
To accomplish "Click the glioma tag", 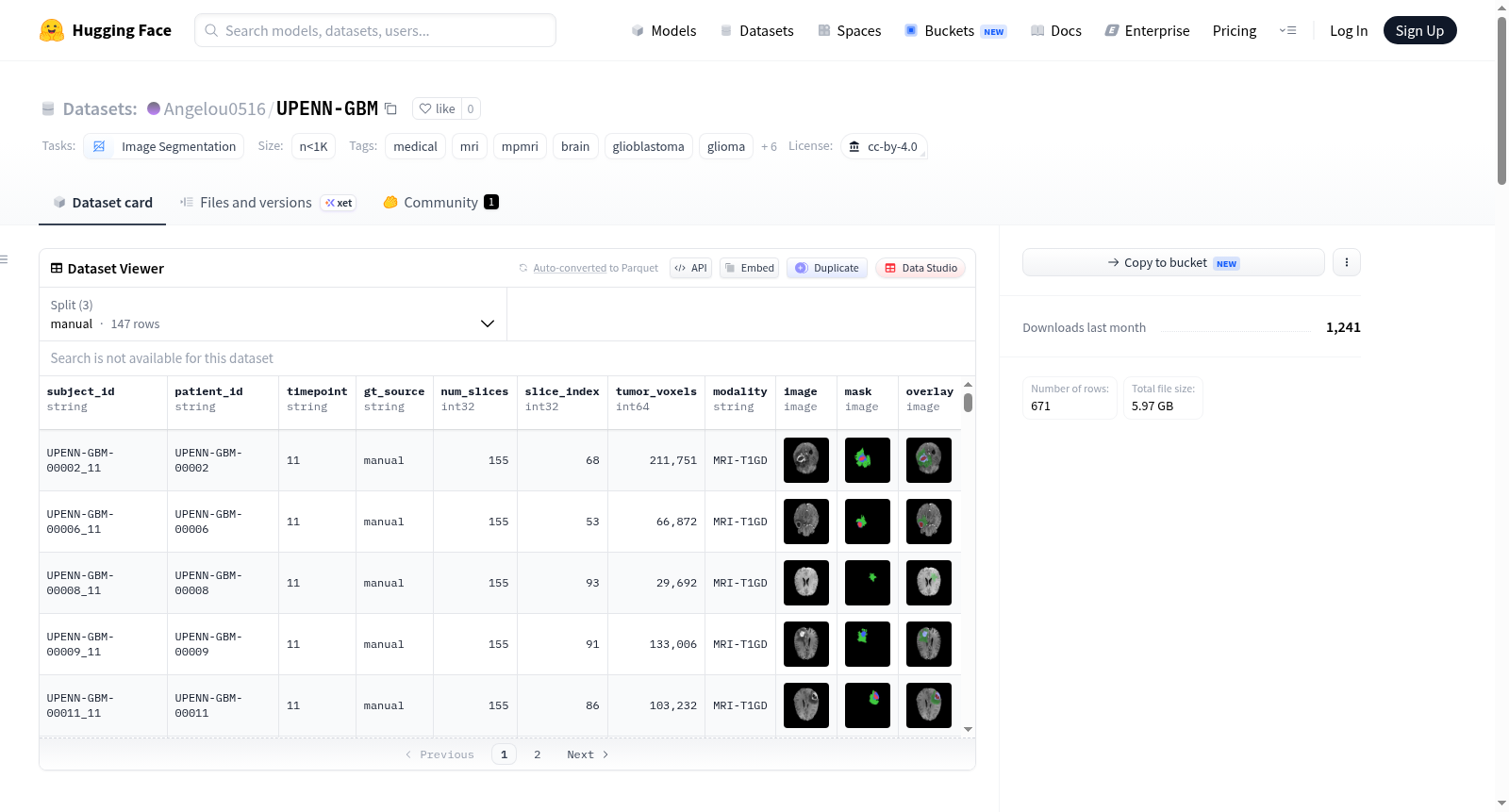I will point(726,146).
